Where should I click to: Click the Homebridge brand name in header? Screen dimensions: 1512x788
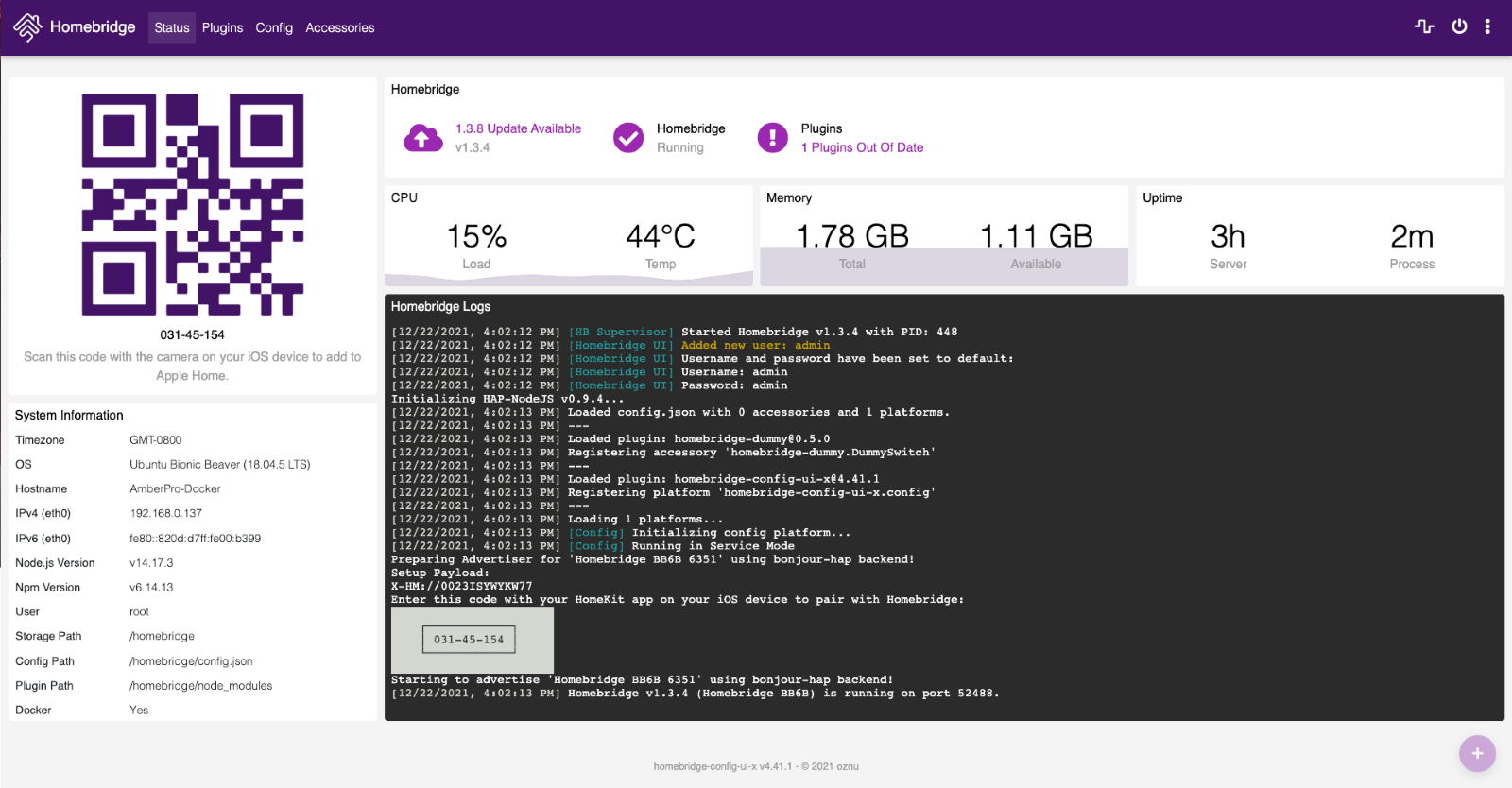pos(93,27)
